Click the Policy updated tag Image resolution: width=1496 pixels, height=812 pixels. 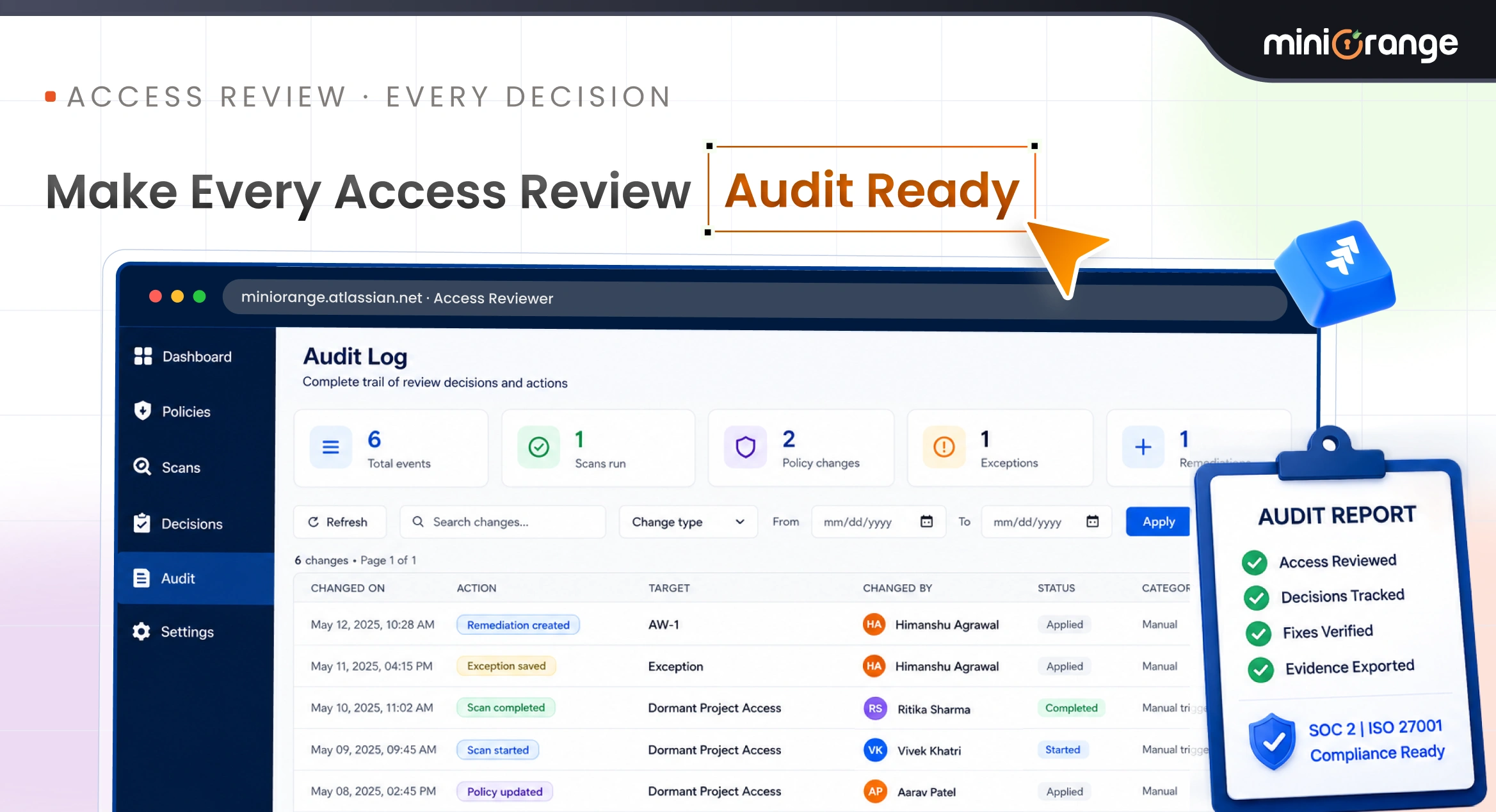(x=504, y=792)
